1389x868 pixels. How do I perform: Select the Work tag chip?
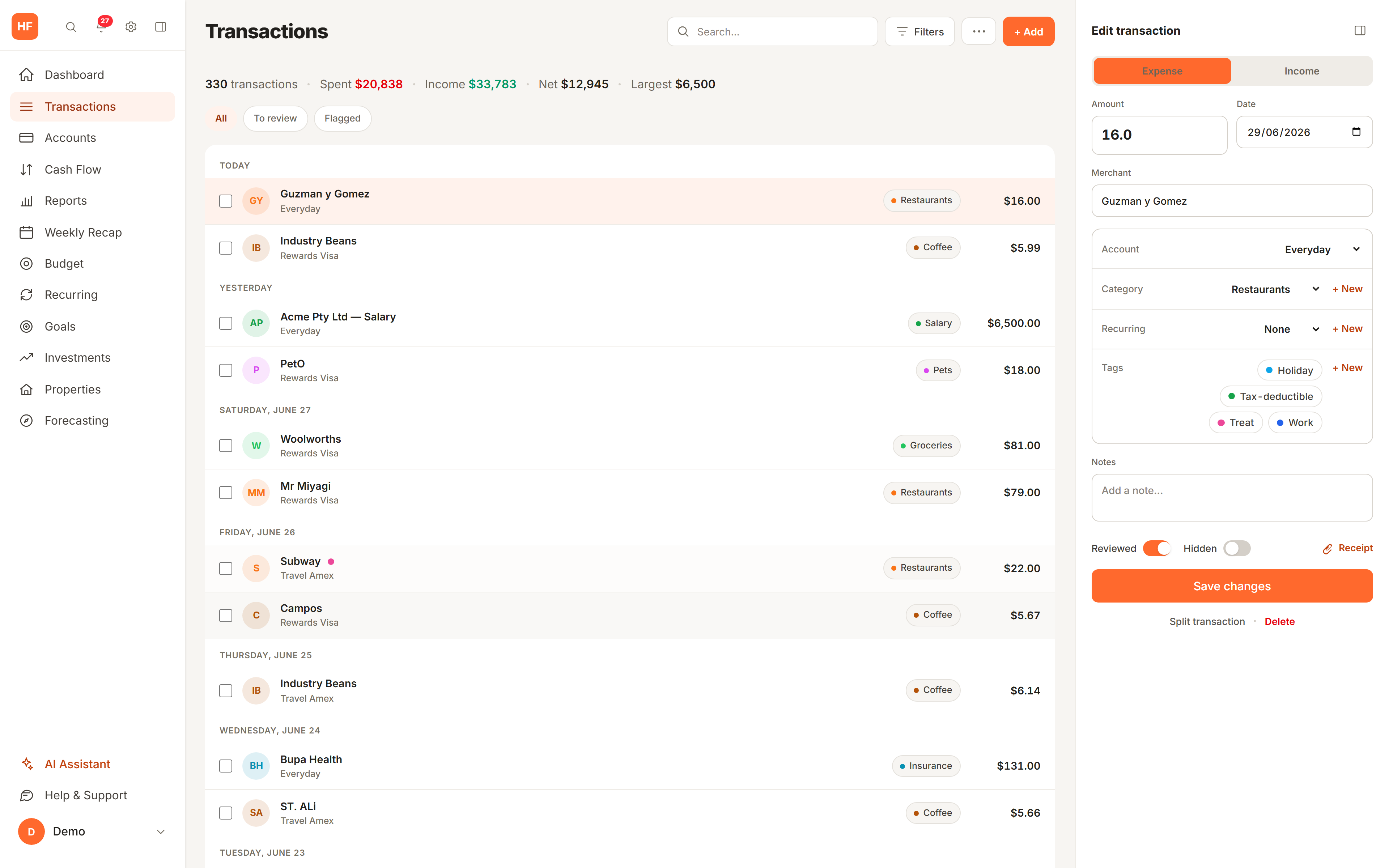coord(1295,422)
